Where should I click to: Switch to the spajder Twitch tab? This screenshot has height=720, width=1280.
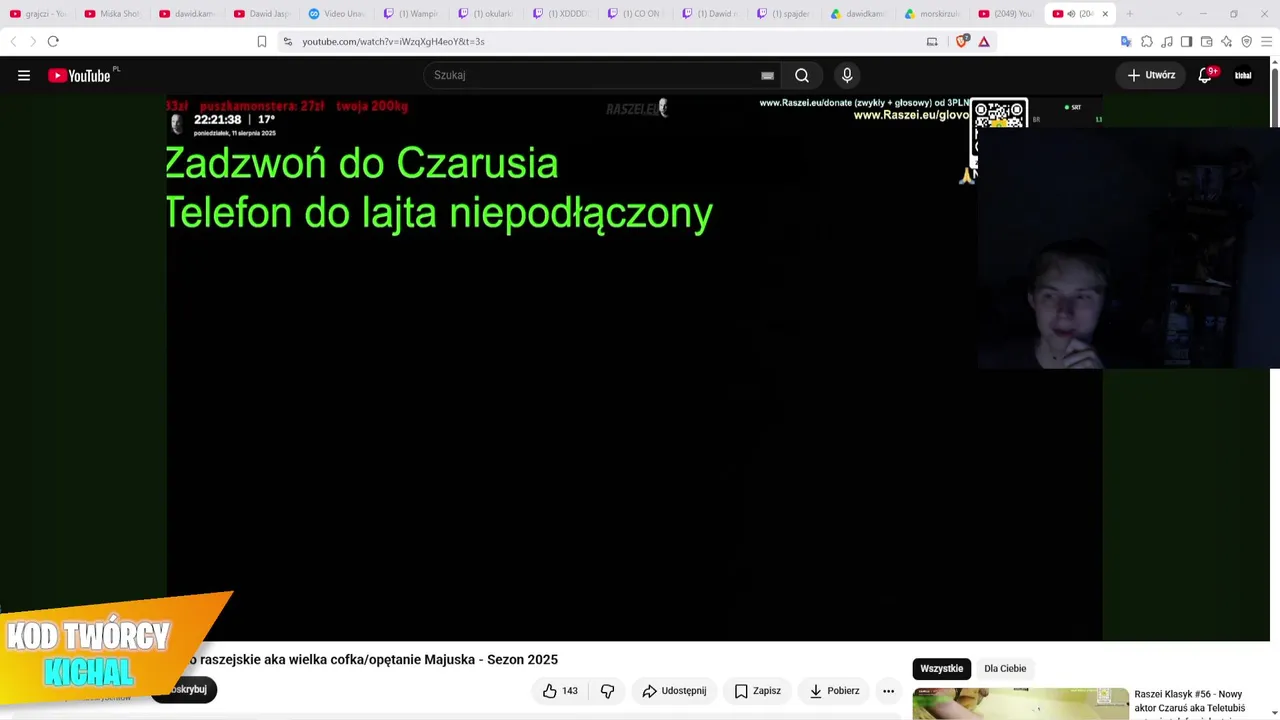(x=784, y=14)
